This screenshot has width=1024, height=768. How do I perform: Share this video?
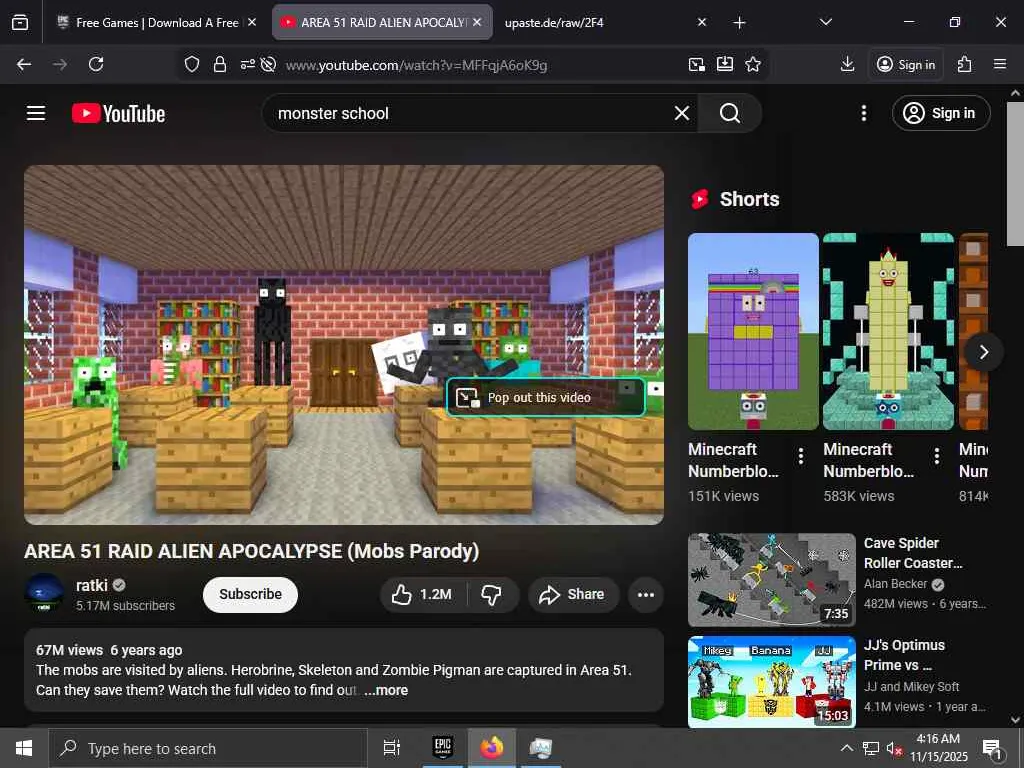(x=573, y=594)
